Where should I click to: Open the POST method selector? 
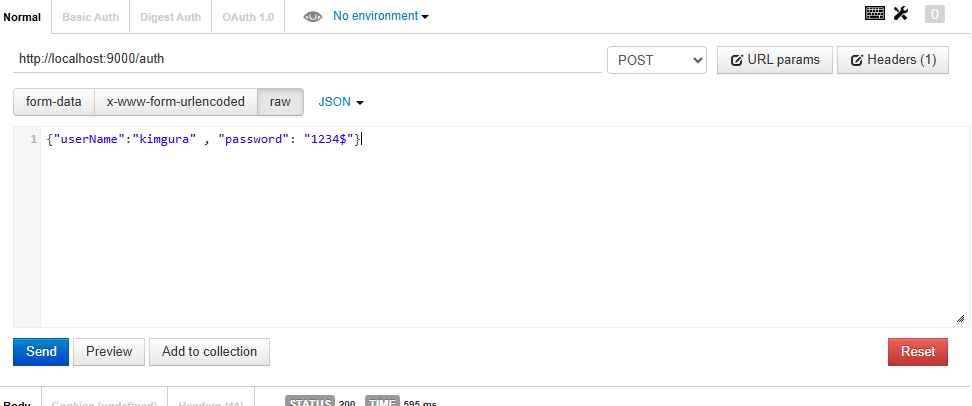pyautogui.click(x=657, y=60)
